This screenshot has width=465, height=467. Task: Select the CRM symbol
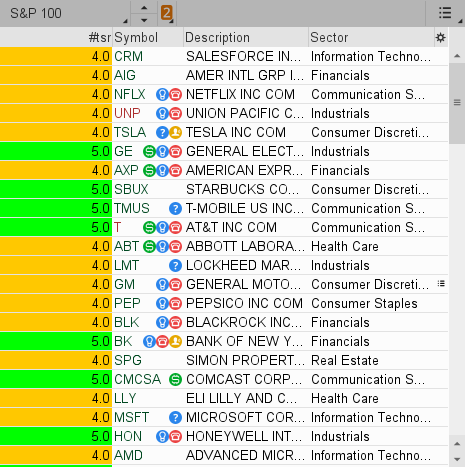128,56
